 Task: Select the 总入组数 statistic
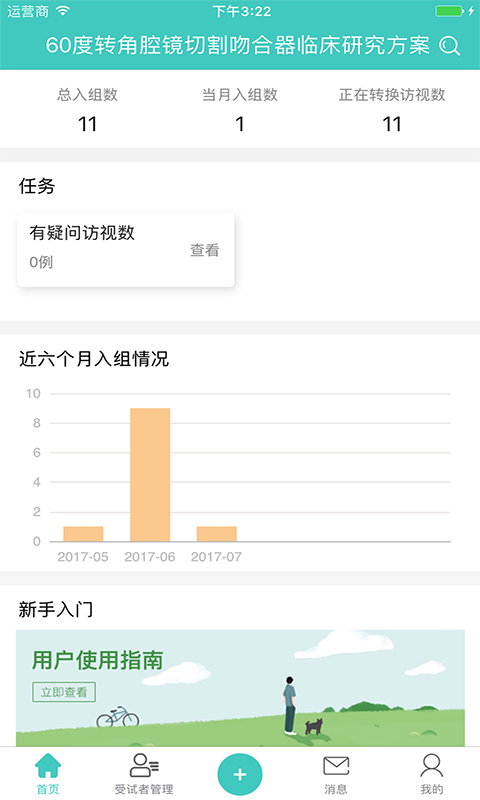(87, 110)
